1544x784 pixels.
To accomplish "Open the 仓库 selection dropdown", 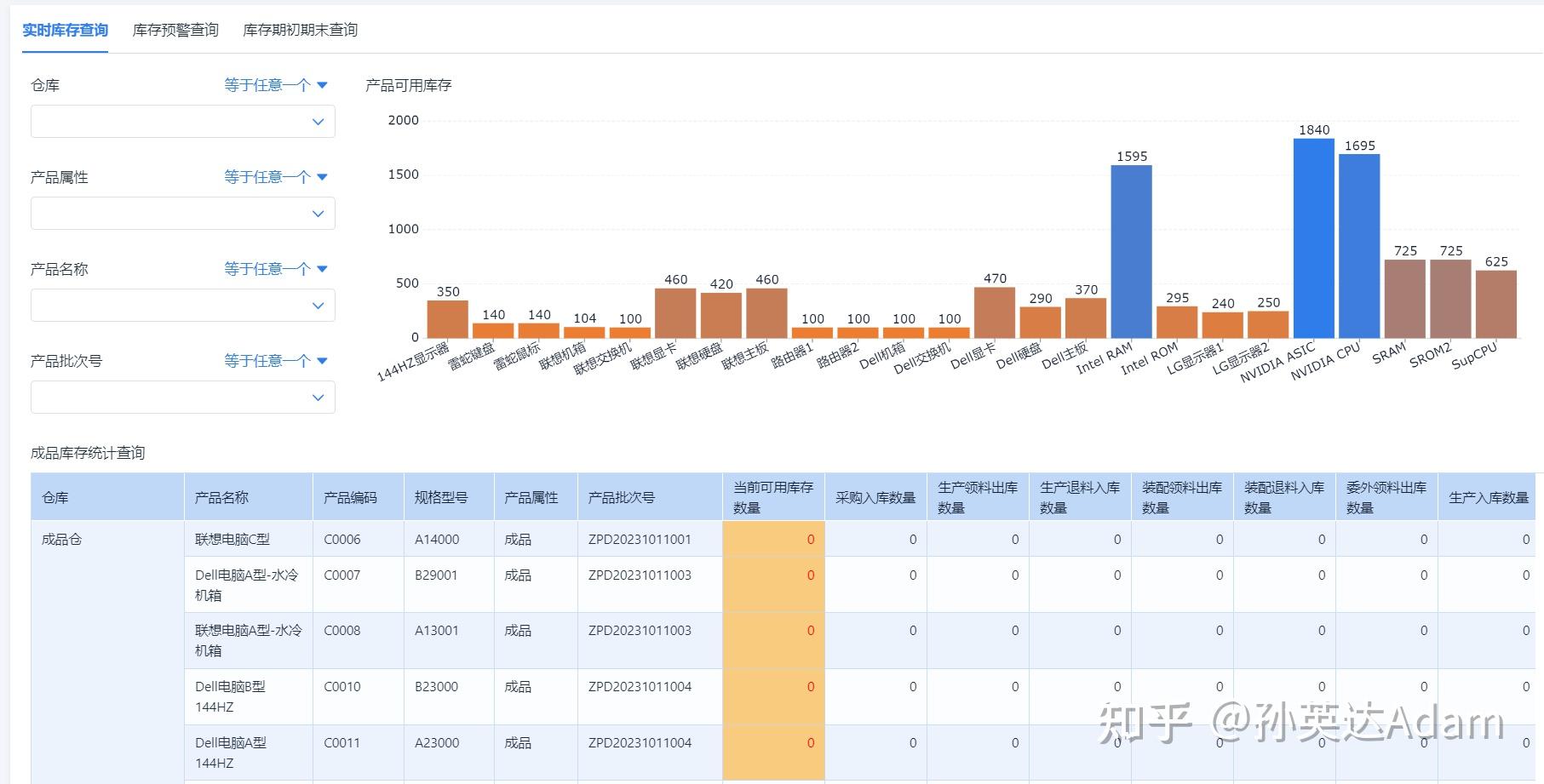I will tap(181, 121).
